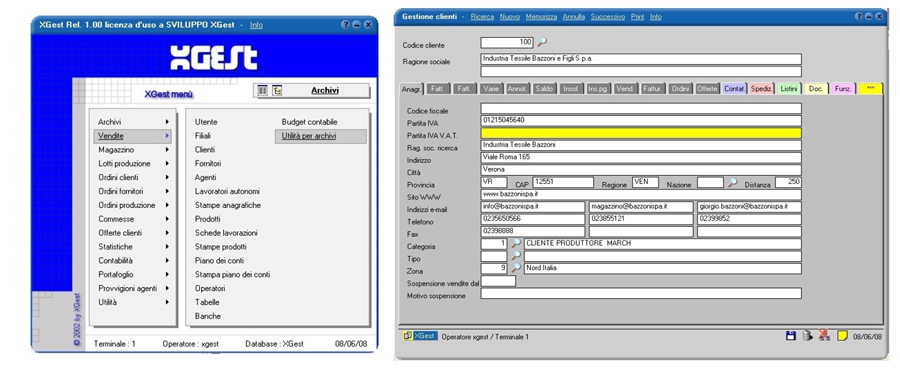Open the Spediz. tab
This screenshot has height=370, width=900.
(x=762, y=89)
